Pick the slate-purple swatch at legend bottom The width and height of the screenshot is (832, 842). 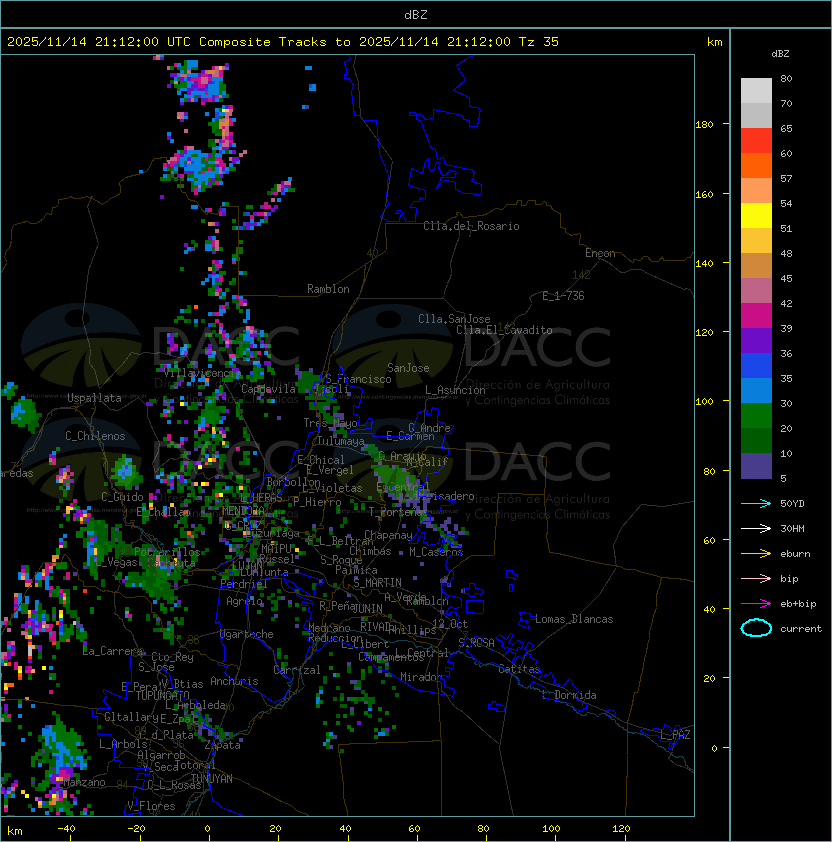(x=756, y=466)
